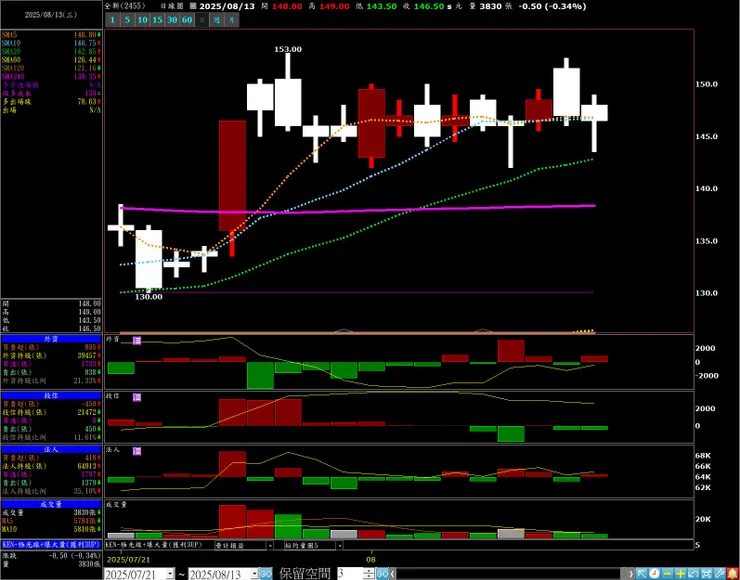The height and width of the screenshot is (580, 740).
Task: Click the date box 2025/08/13(三)
Action: 51,15
